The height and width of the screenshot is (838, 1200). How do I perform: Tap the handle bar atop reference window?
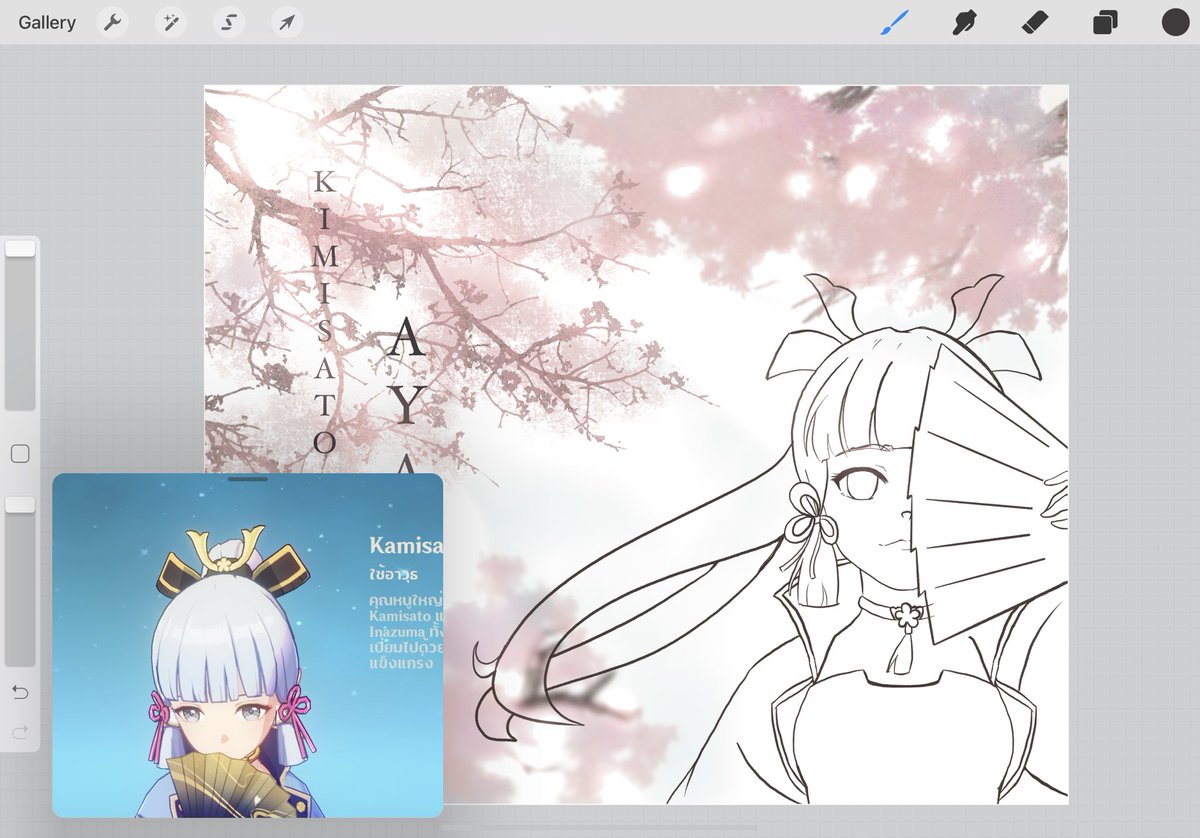247,479
